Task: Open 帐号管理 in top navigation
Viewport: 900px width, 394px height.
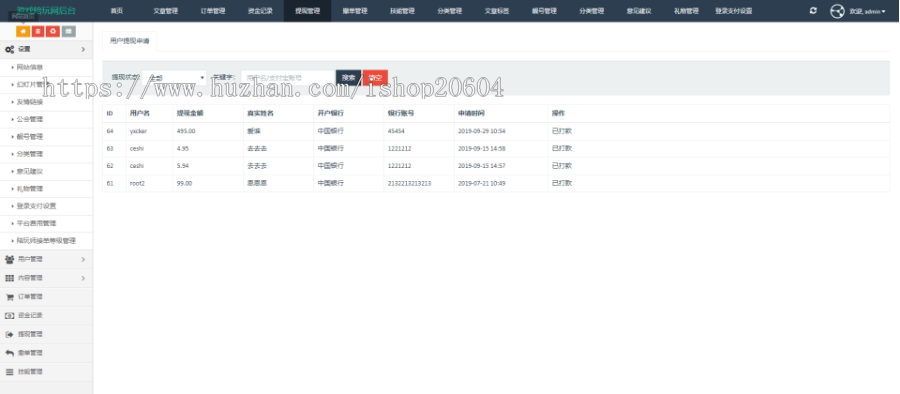Action: tap(544, 11)
